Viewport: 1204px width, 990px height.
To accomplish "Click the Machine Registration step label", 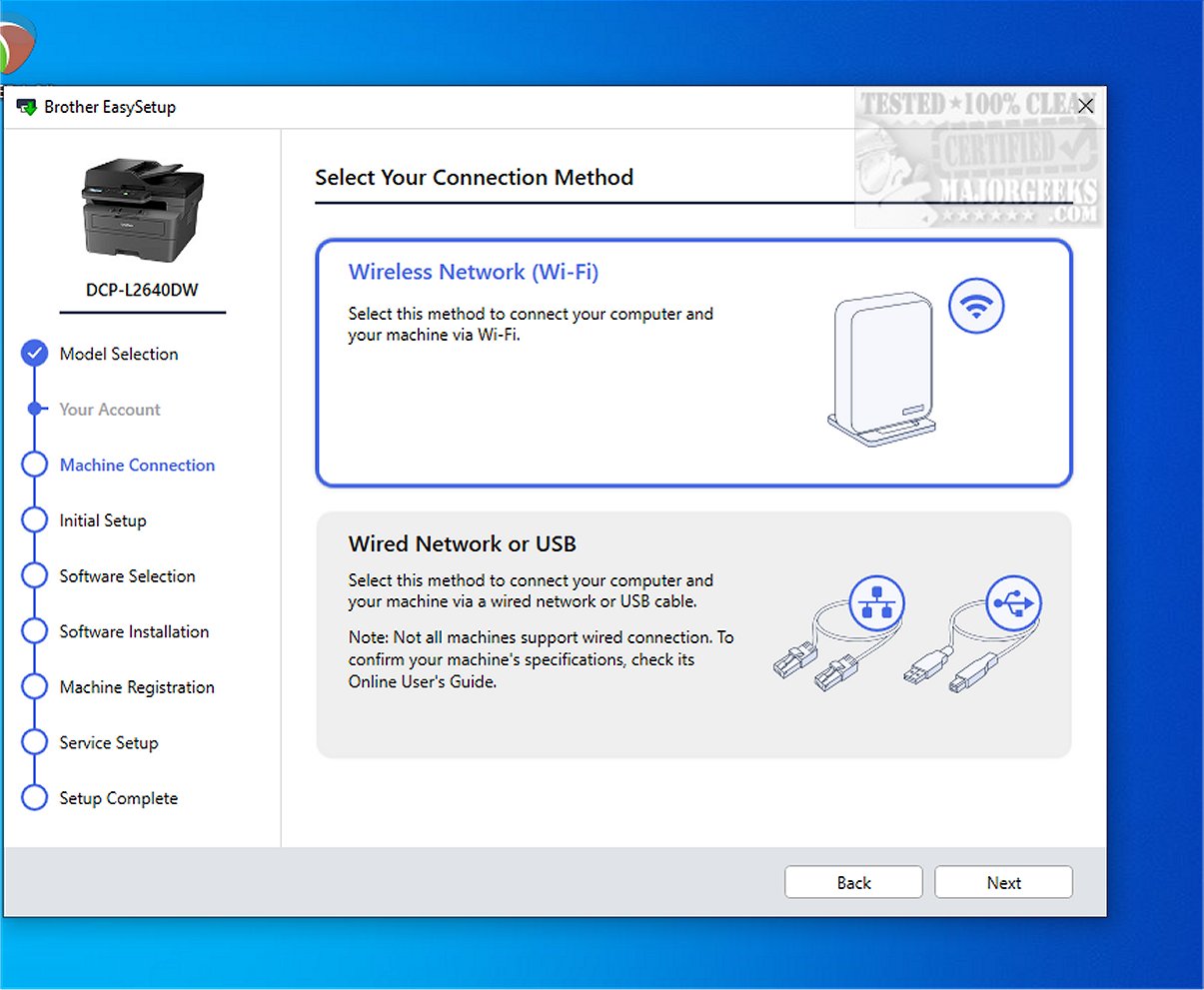I will pyautogui.click(x=137, y=687).
